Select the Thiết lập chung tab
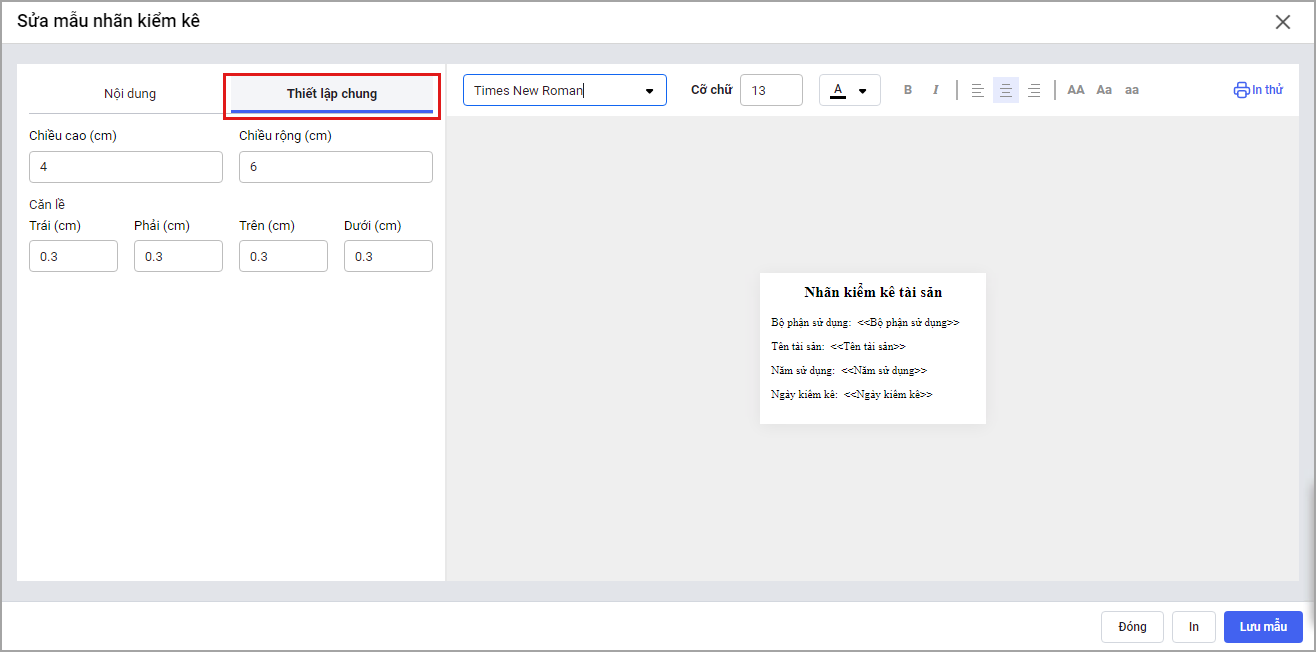This screenshot has width=1316, height=652. [x=332, y=94]
